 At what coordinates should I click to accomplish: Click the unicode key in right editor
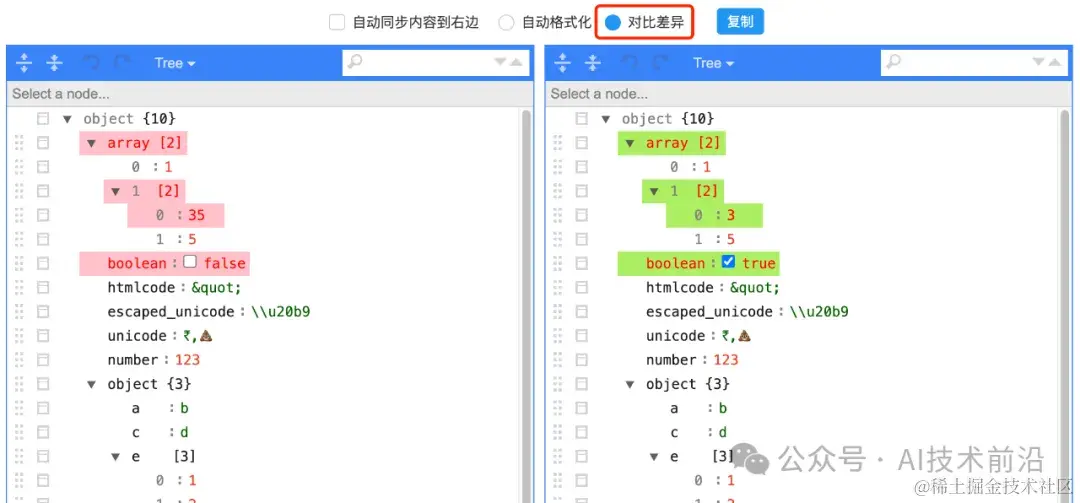coord(675,336)
